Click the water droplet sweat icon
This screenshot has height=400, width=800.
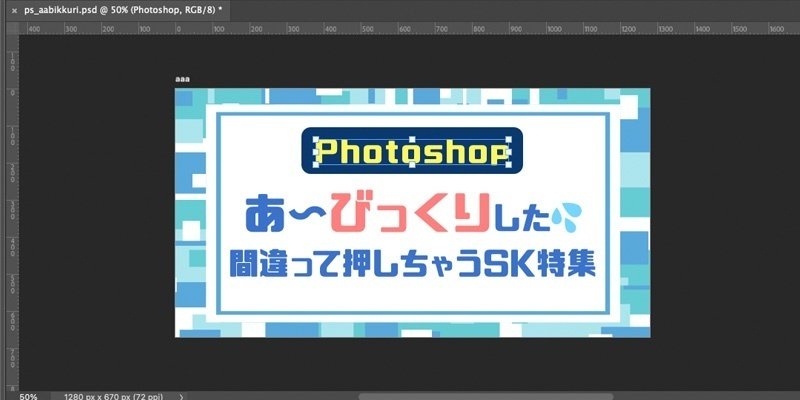click(568, 217)
